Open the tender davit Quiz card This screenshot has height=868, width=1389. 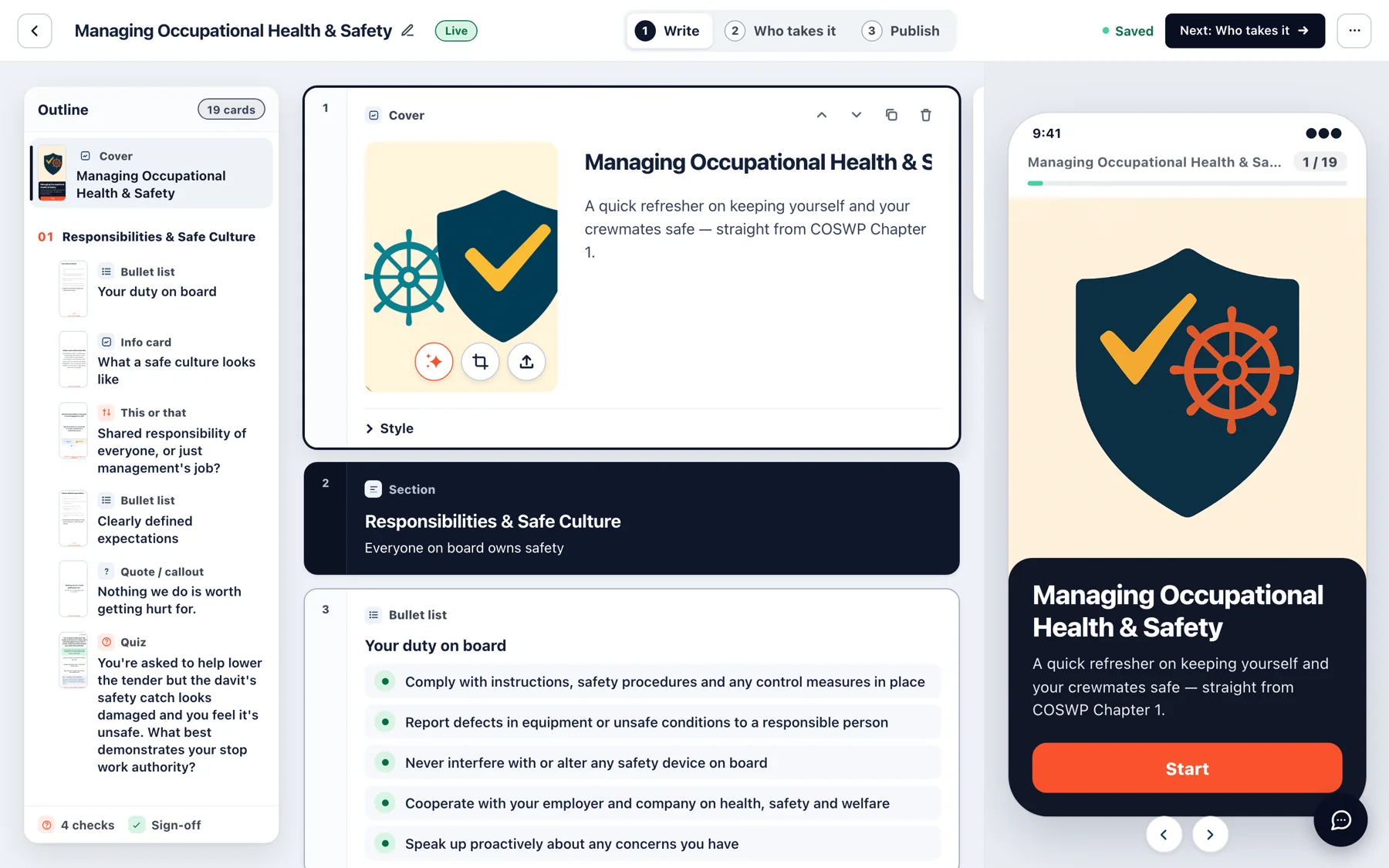[x=151, y=704]
